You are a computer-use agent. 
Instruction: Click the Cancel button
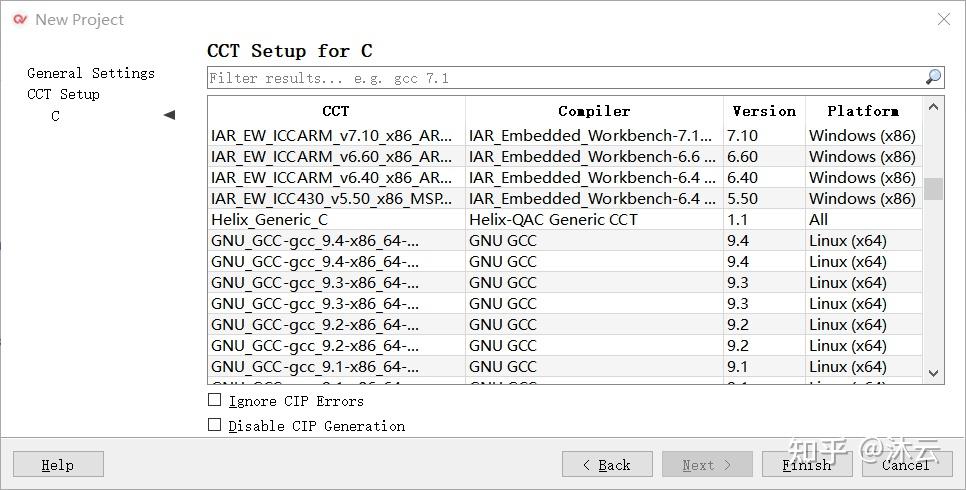pos(906,464)
